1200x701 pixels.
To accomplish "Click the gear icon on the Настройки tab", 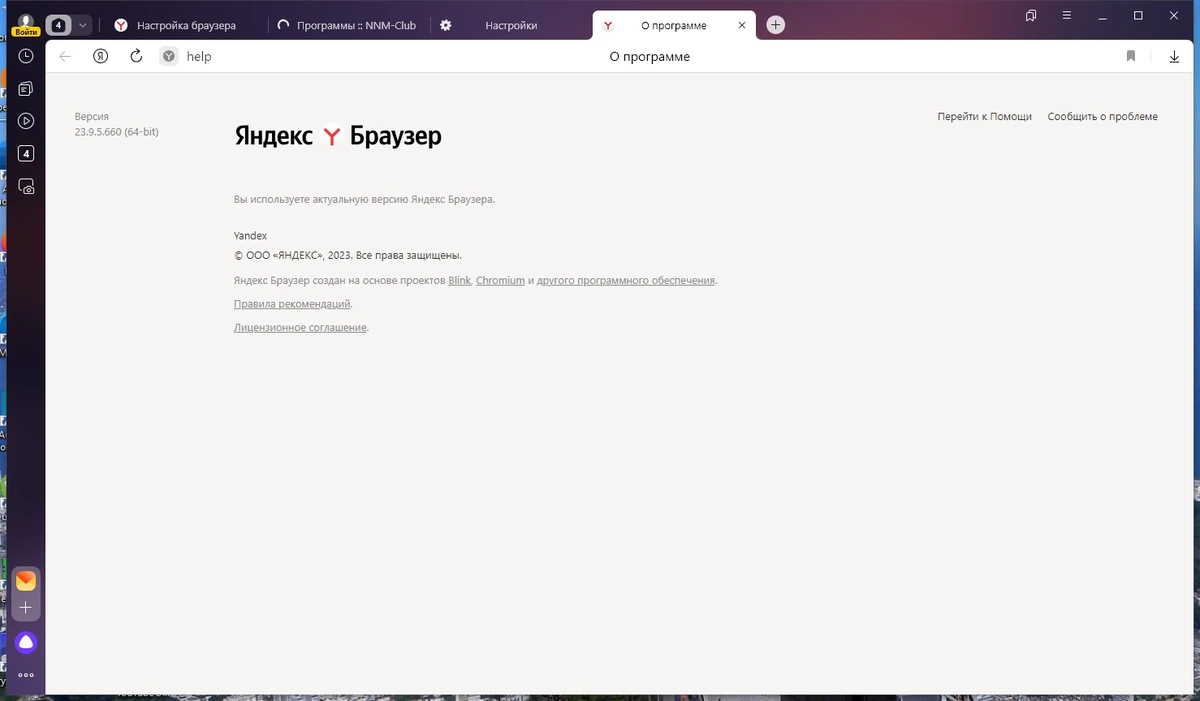I will (446, 25).
